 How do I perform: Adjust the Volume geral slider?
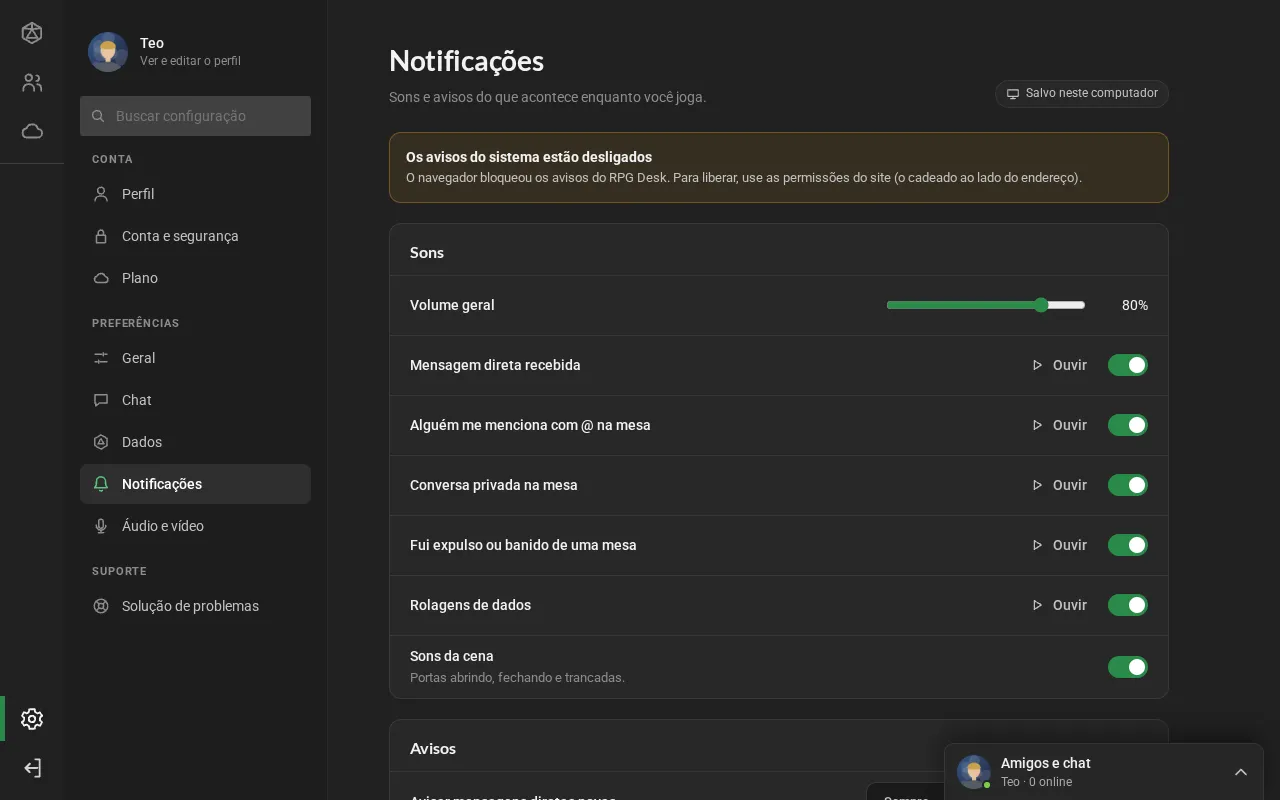(x=986, y=305)
